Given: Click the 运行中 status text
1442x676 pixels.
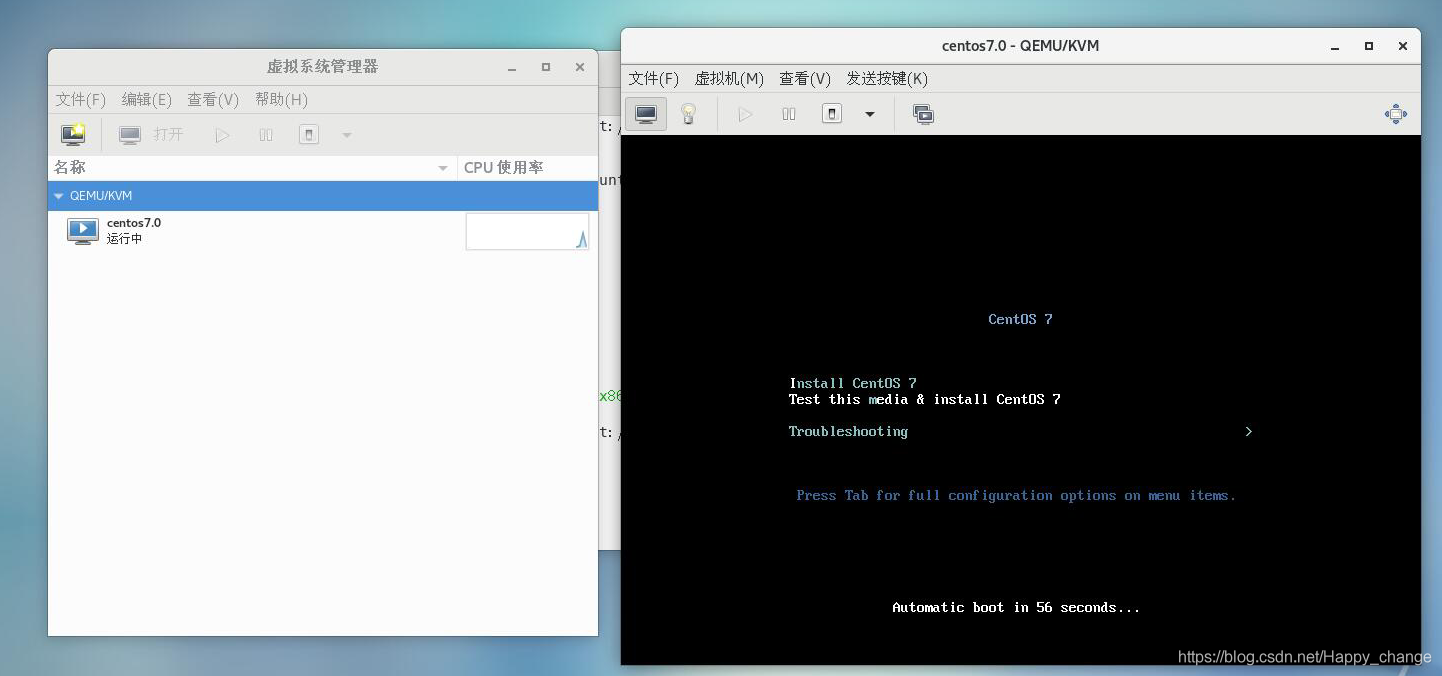Looking at the screenshot, I should pos(125,239).
